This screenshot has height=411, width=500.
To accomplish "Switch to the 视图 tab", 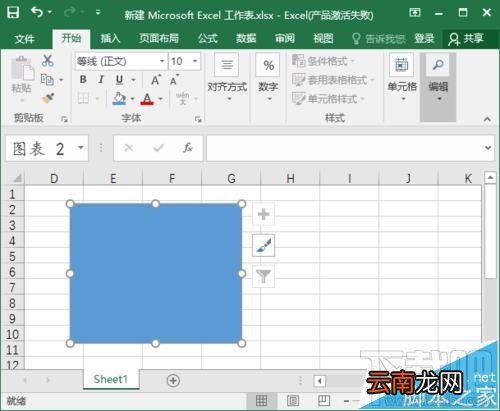I will (323, 38).
